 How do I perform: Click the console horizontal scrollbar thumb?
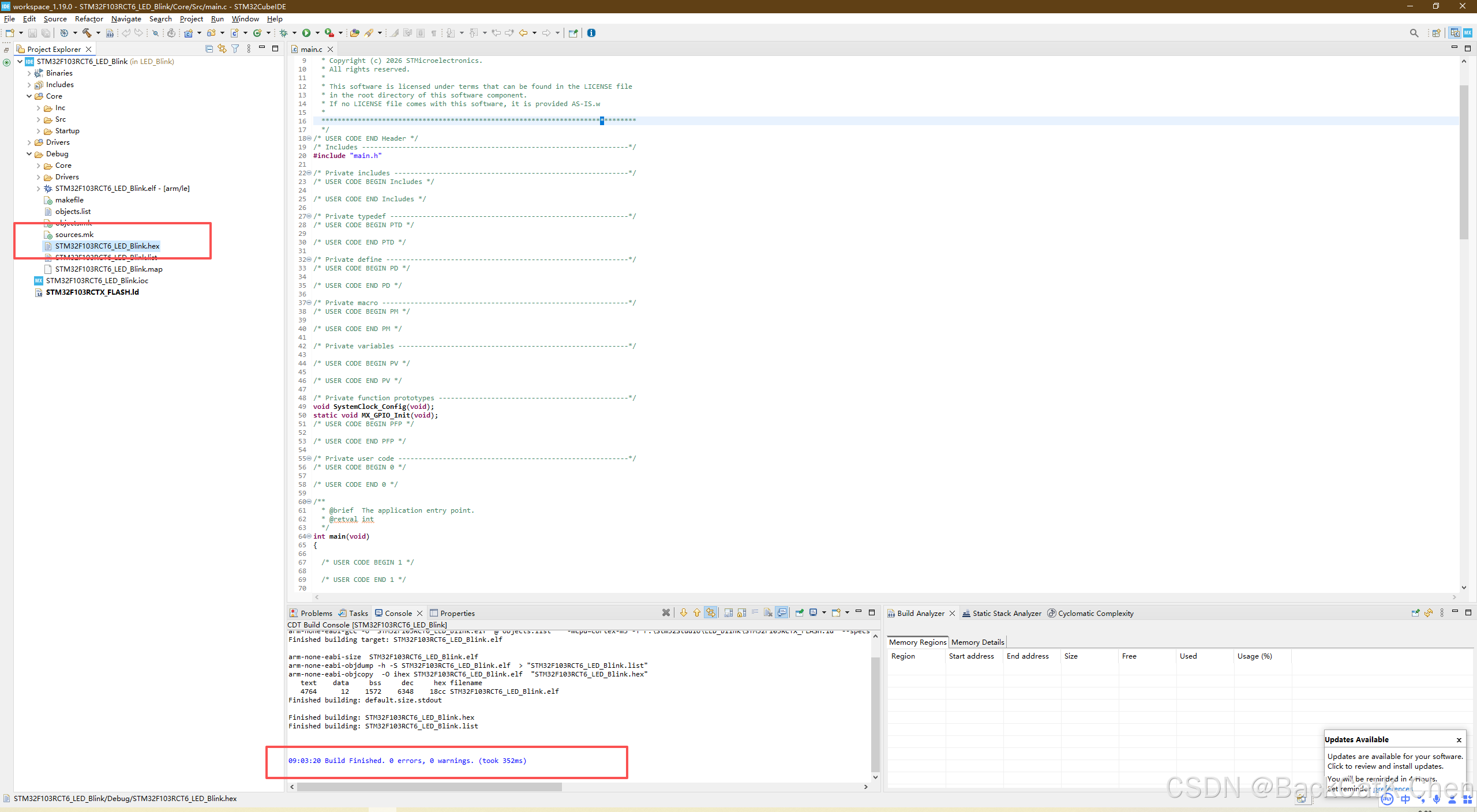(429, 787)
